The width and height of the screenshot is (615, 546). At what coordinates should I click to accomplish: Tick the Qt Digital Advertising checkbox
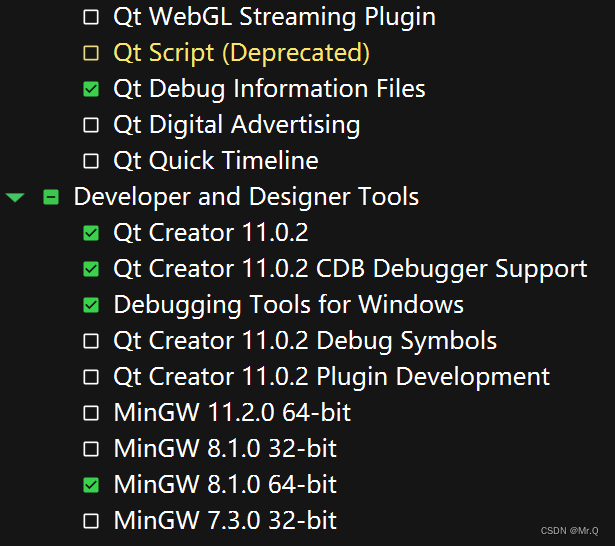91,125
